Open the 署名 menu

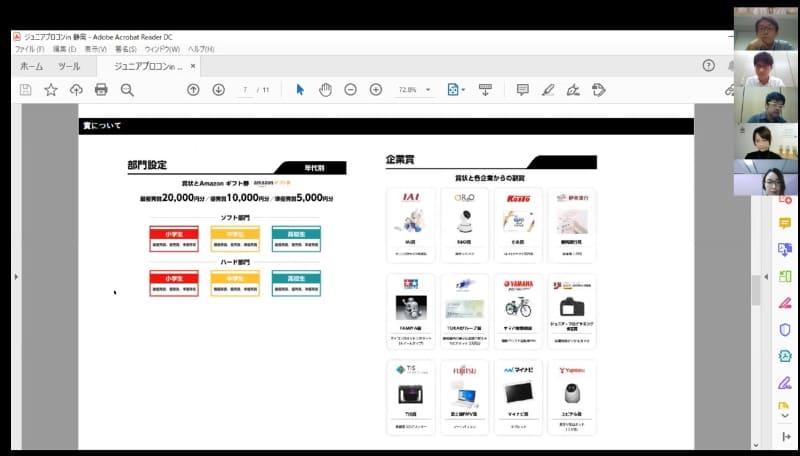126,49
